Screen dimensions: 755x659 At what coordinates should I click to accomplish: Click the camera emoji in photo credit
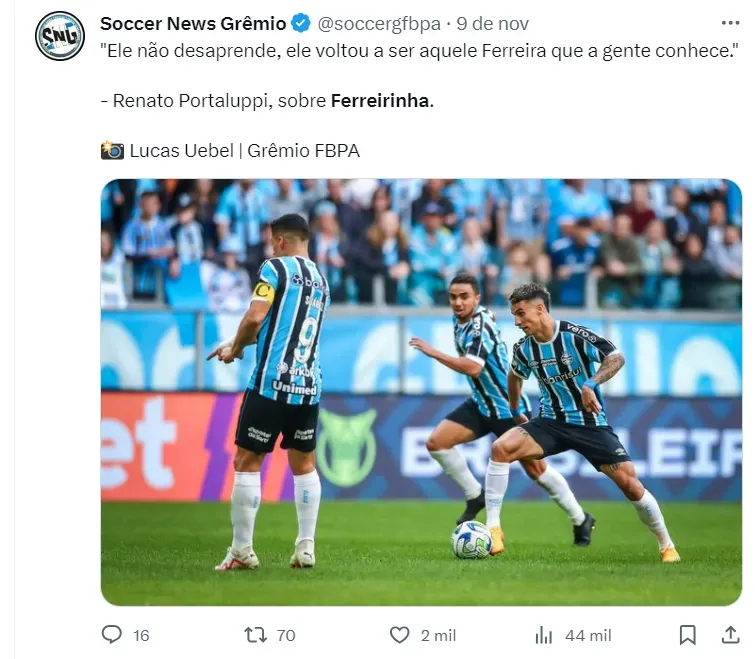[112, 150]
